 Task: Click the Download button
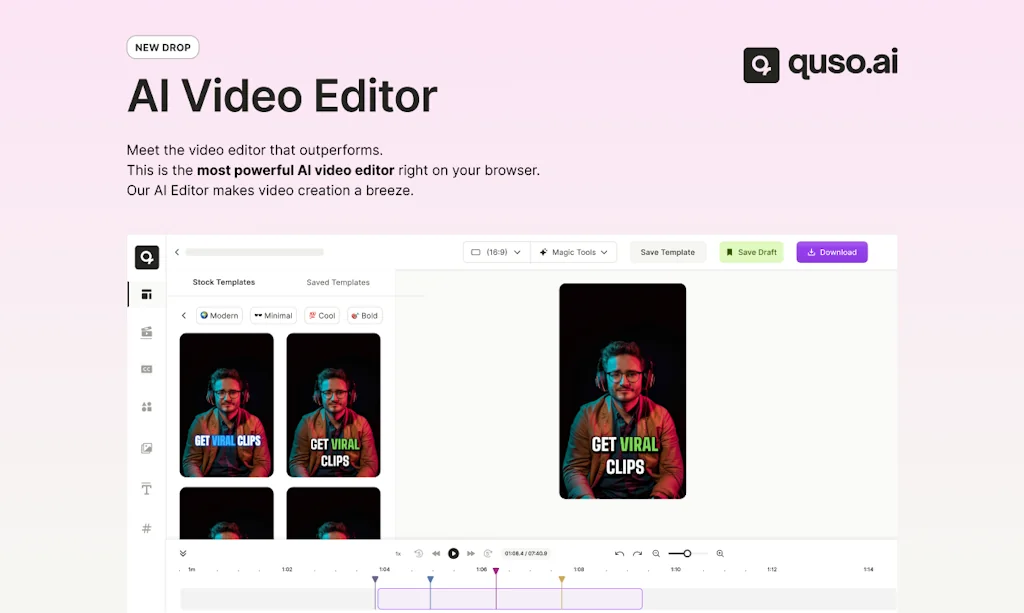(831, 252)
